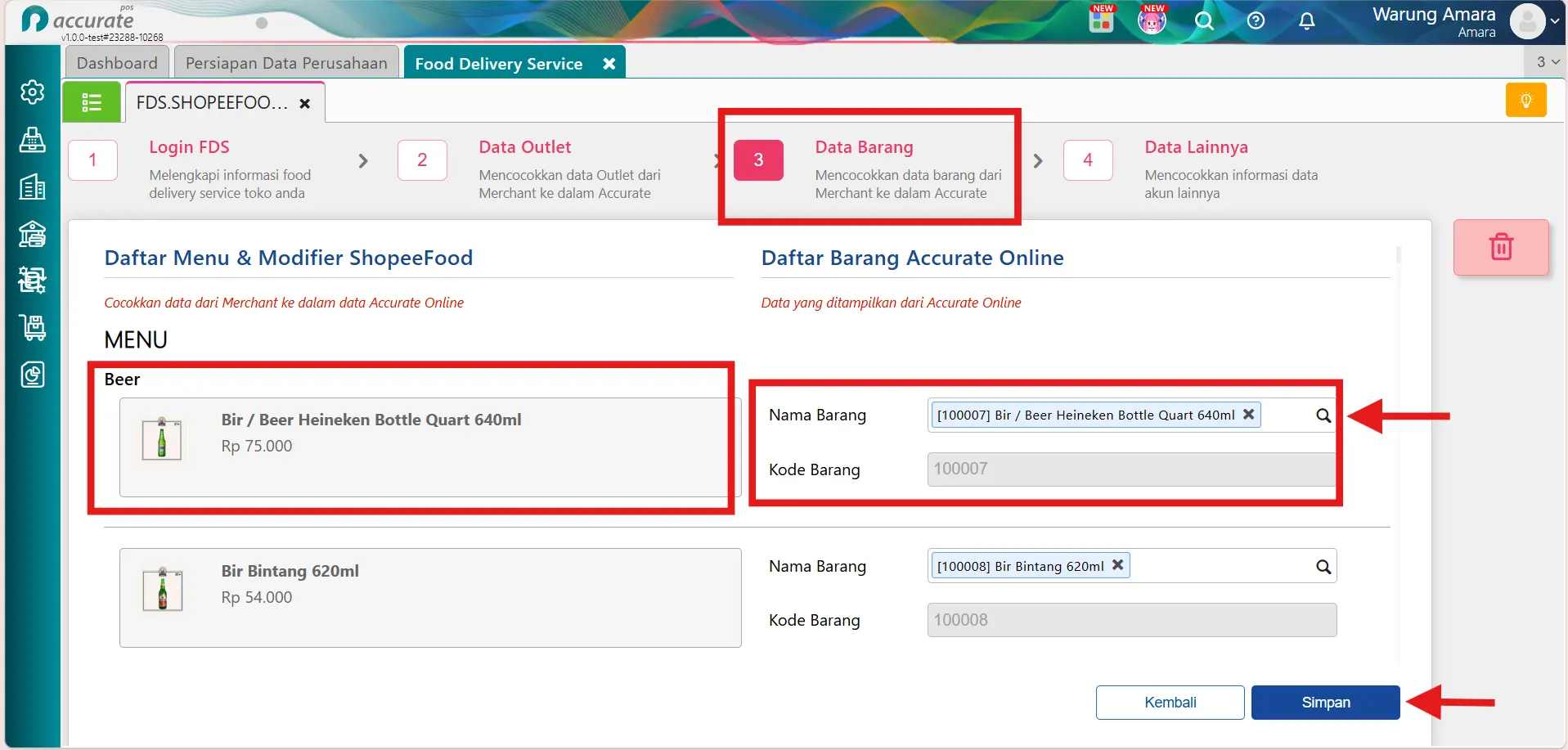Open the settings gear in sidebar
The image size is (1568, 750).
click(33, 92)
